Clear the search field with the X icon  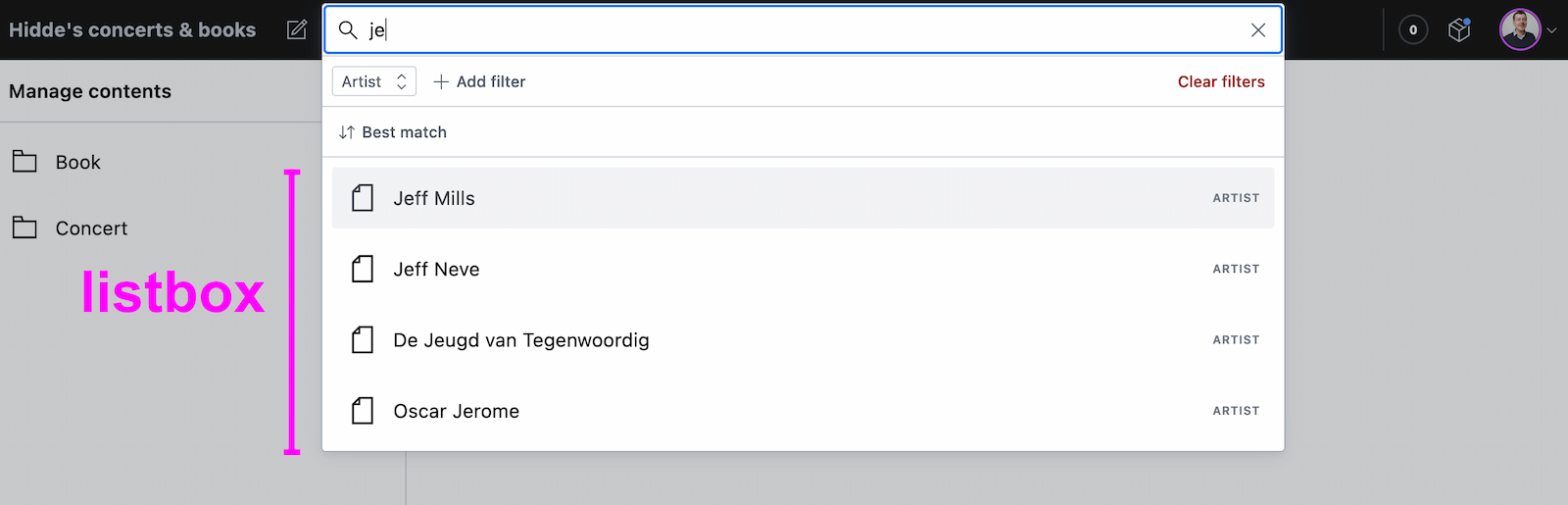point(1258,30)
